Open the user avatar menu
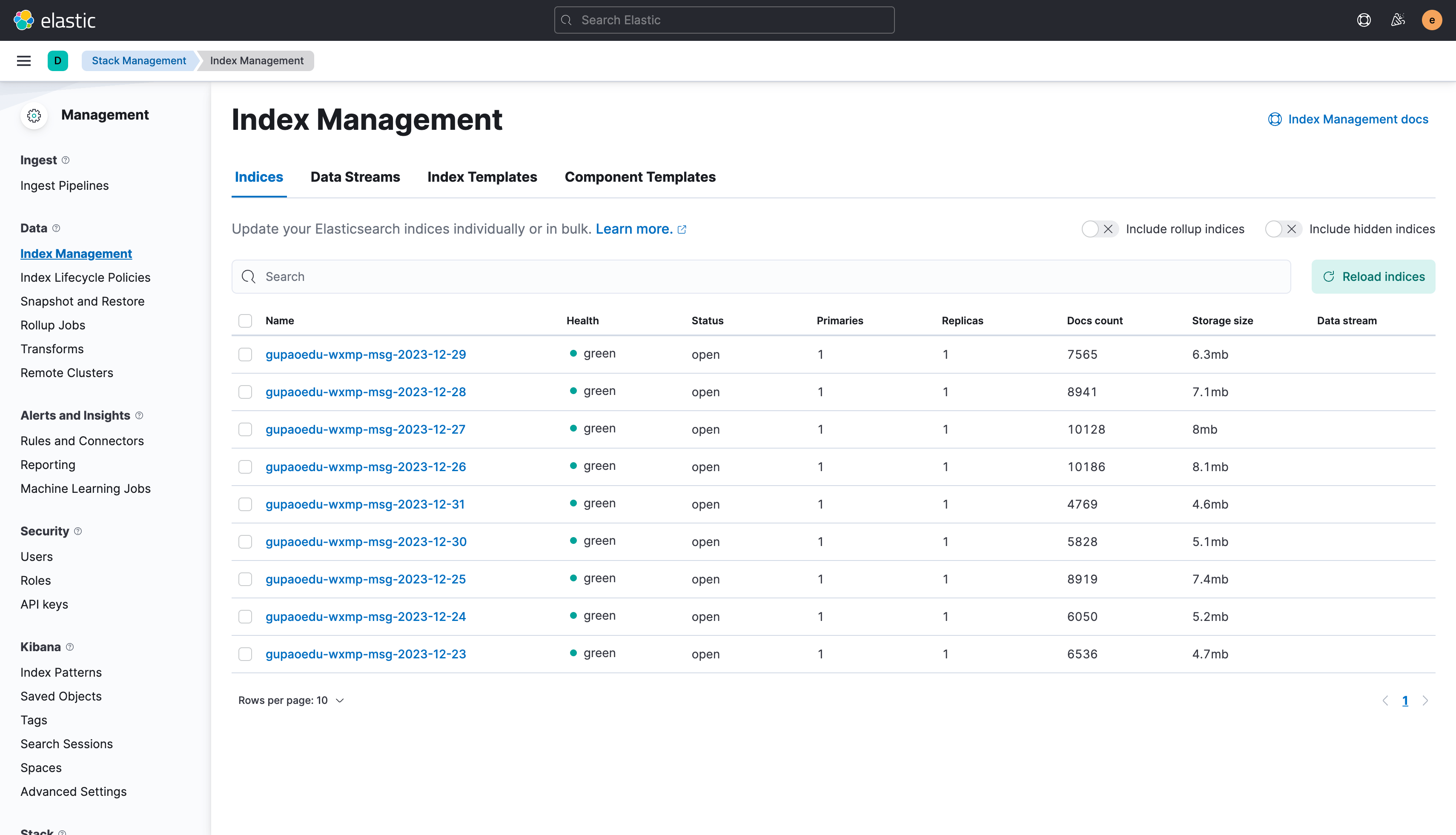Viewport: 1456px width, 835px height. click(x=1432, y=20)
